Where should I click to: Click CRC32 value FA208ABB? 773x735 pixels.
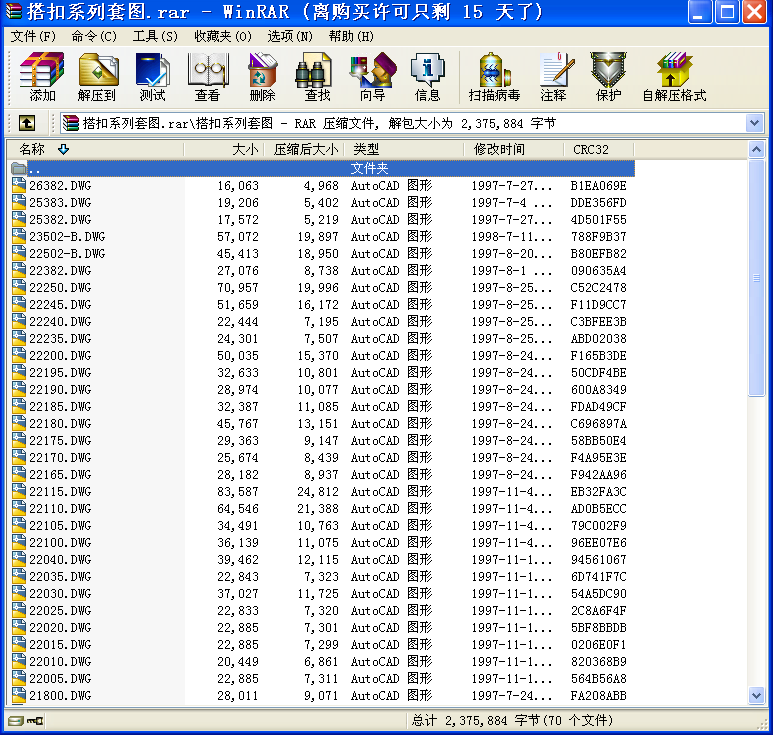click(x=598, y=696)
